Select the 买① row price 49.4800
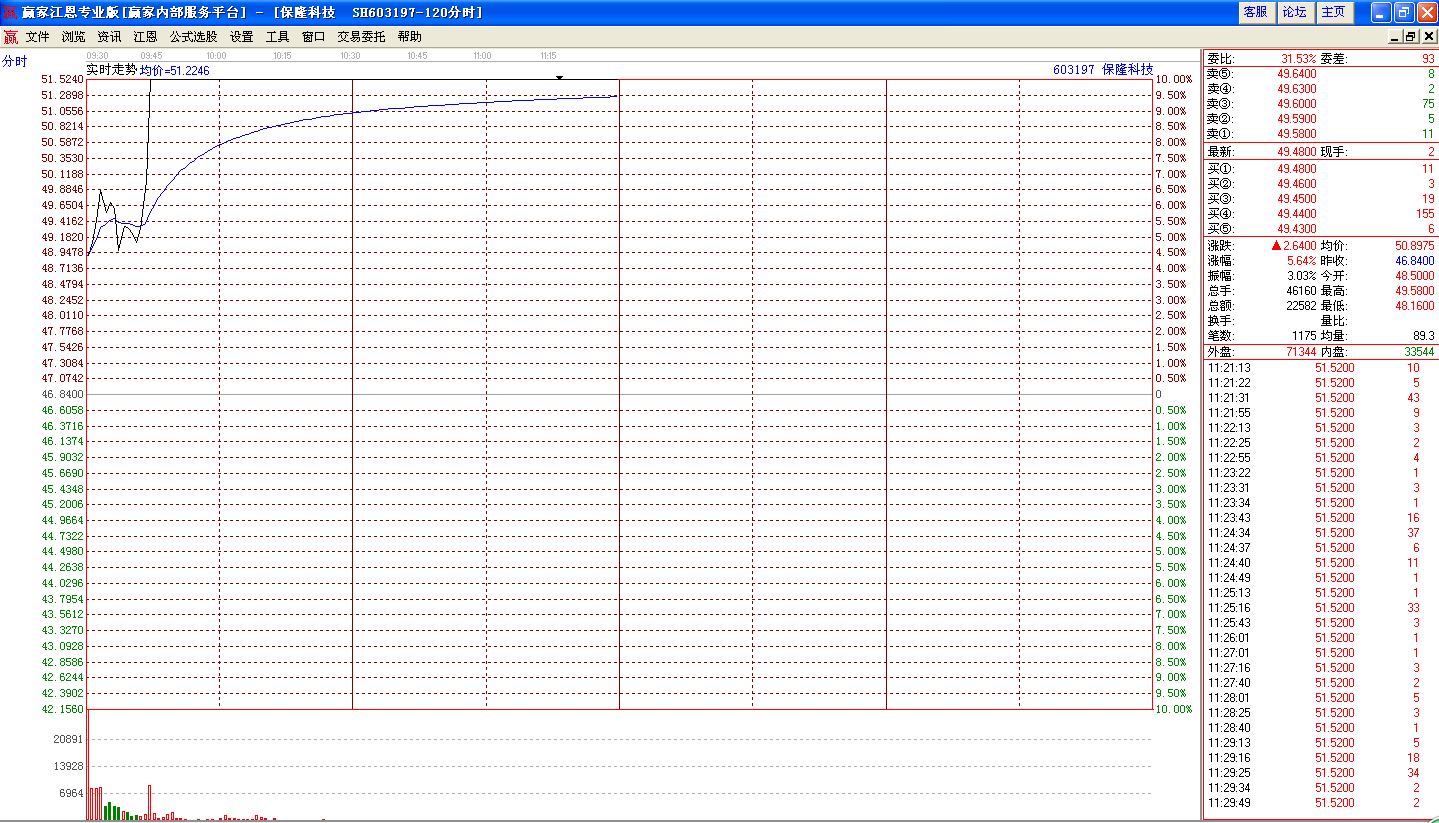The width and height of the screenshot is (1439, 823). (1297, 169)
